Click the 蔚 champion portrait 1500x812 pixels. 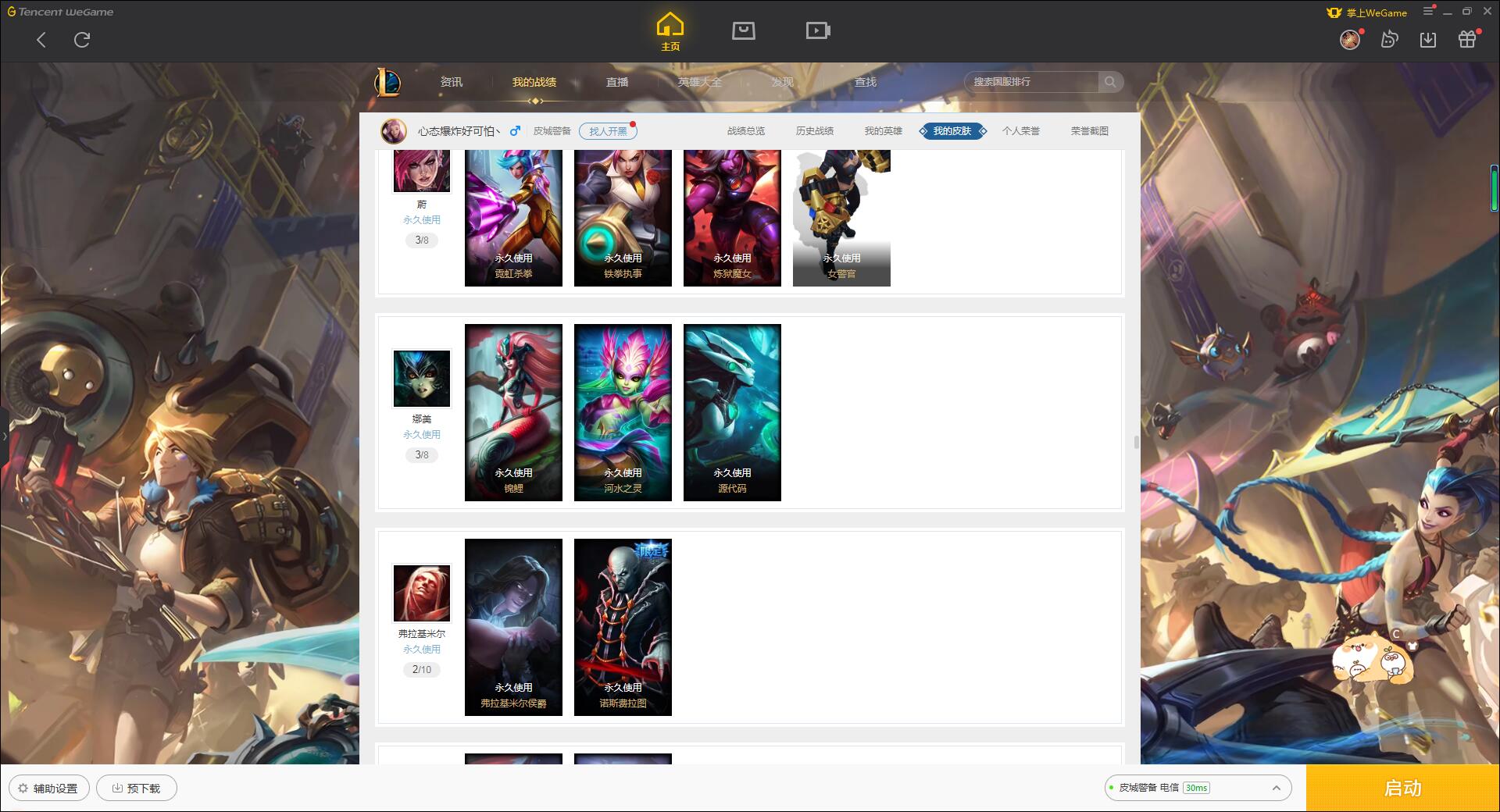pyautogui.click(x=422, y=171)
